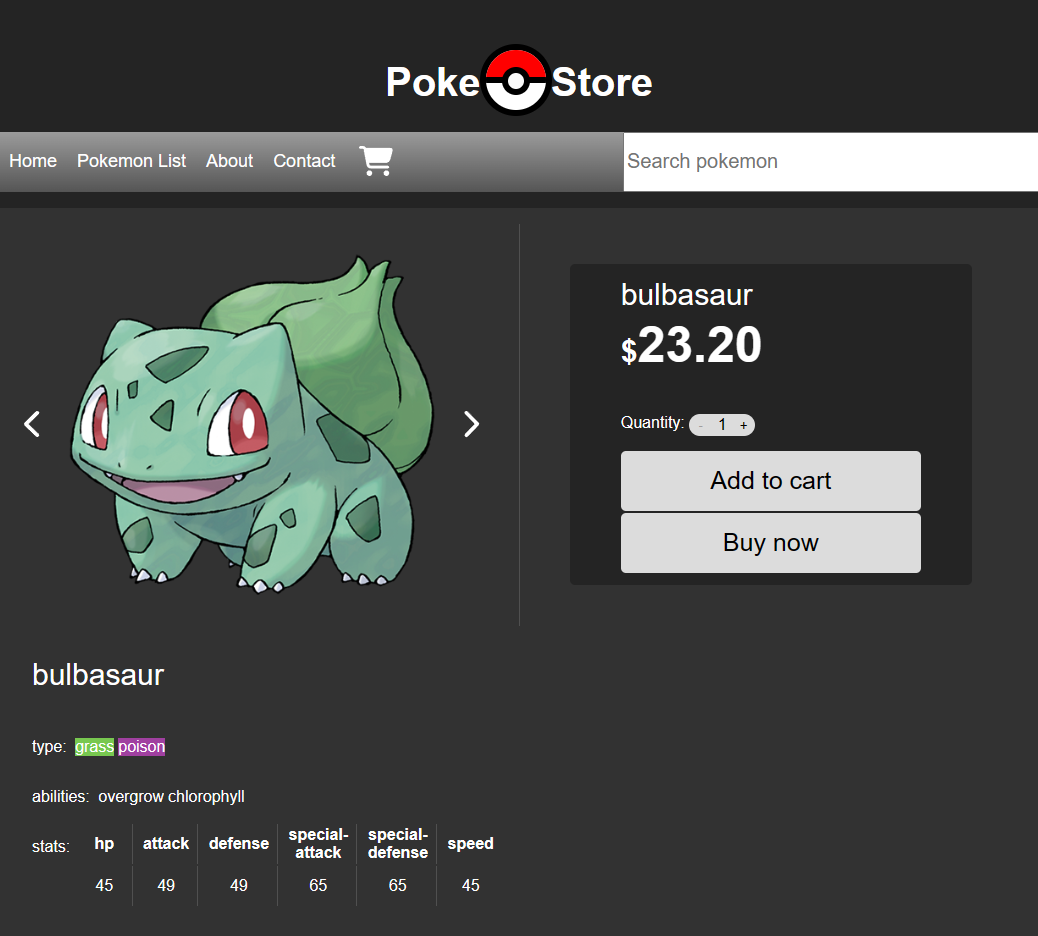Click the Buy now button
1038x936 pixels.
(770, 542)
